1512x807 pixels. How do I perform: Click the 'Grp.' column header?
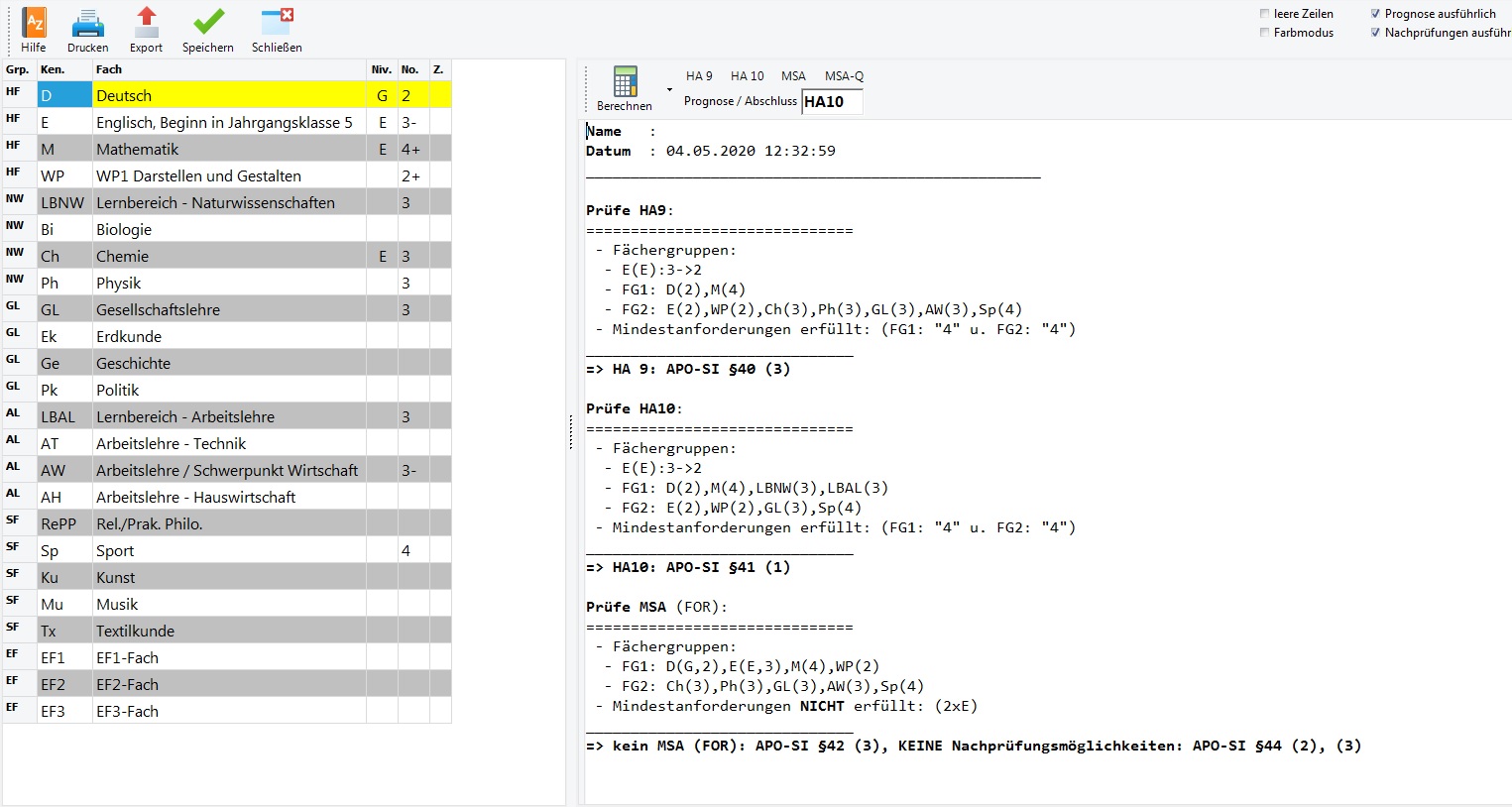click(19, 69)
